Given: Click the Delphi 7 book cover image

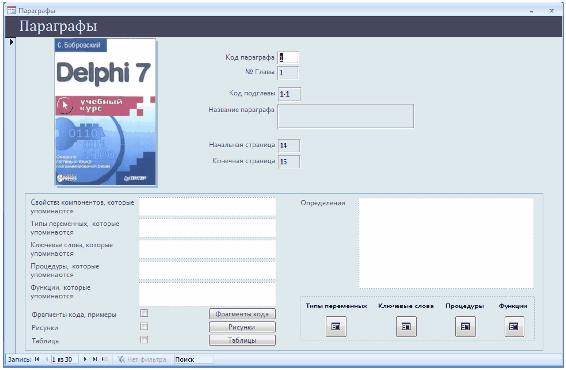Looking at the screenshot, I should (x=105, y=112).
